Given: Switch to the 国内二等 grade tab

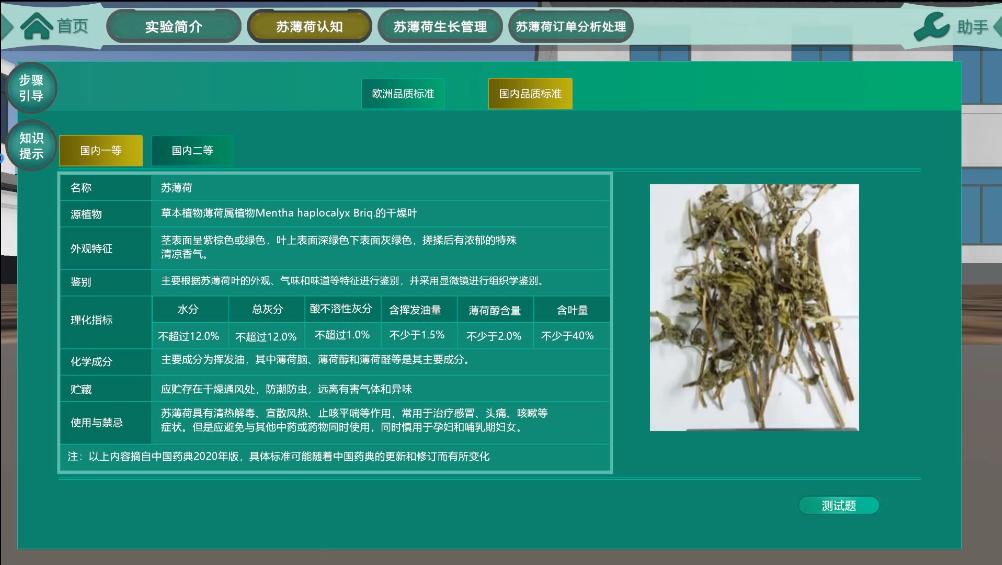Looking at the screenshot, I should click(192, 151).
